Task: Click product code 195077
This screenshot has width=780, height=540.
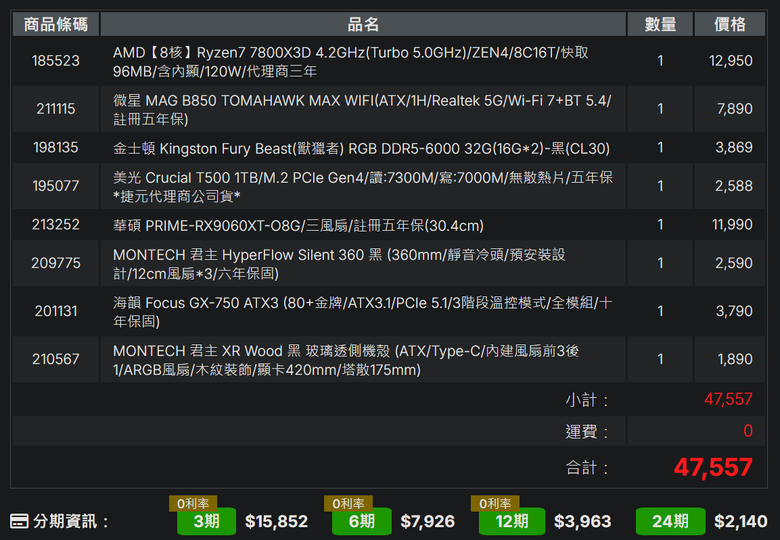Action: click(56, 185)
